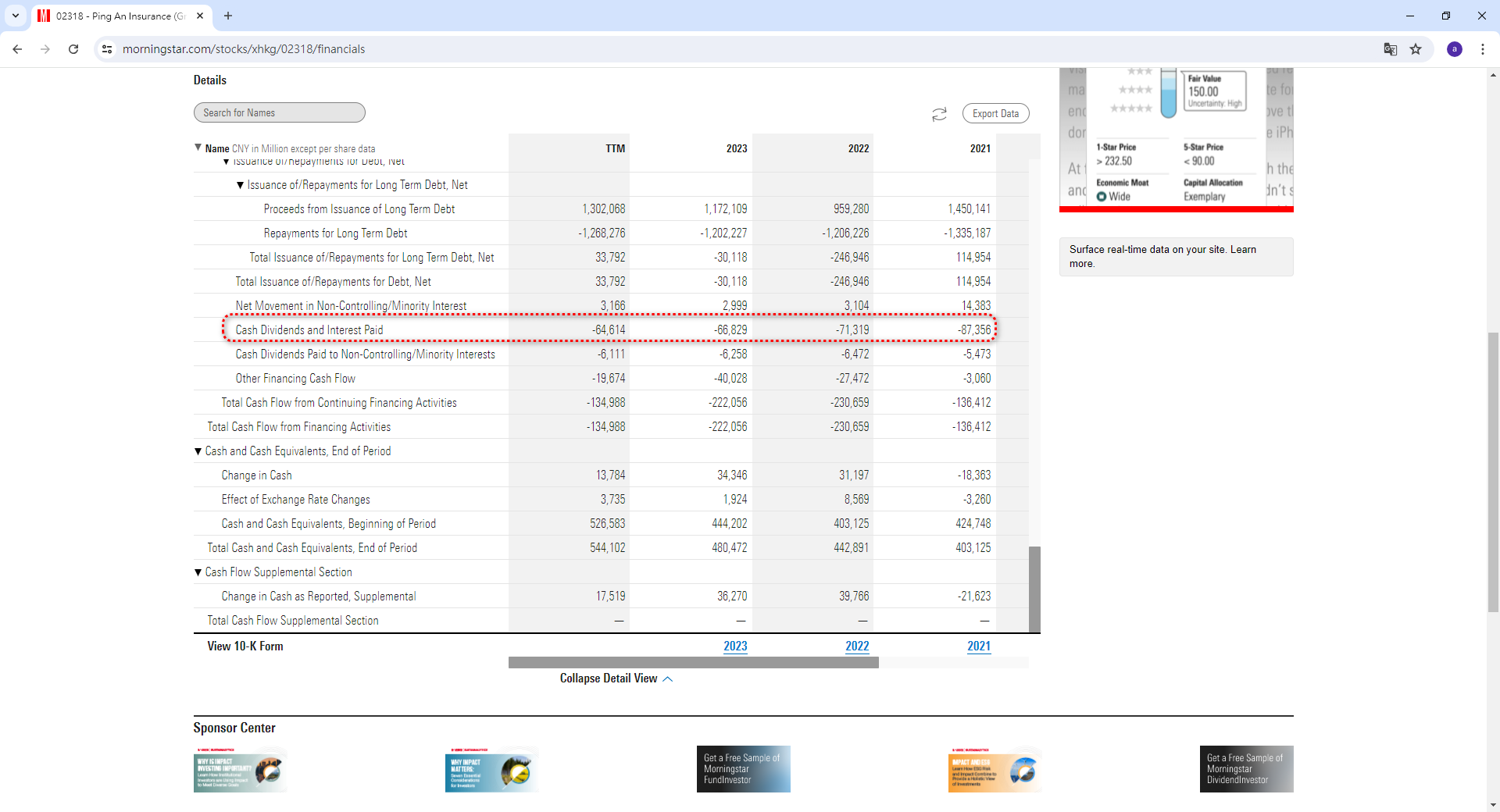1500x812 pixels.
Task: Click the refresh data icon beside Export Data
Action: pyautogui.click(x=939, y=114)
